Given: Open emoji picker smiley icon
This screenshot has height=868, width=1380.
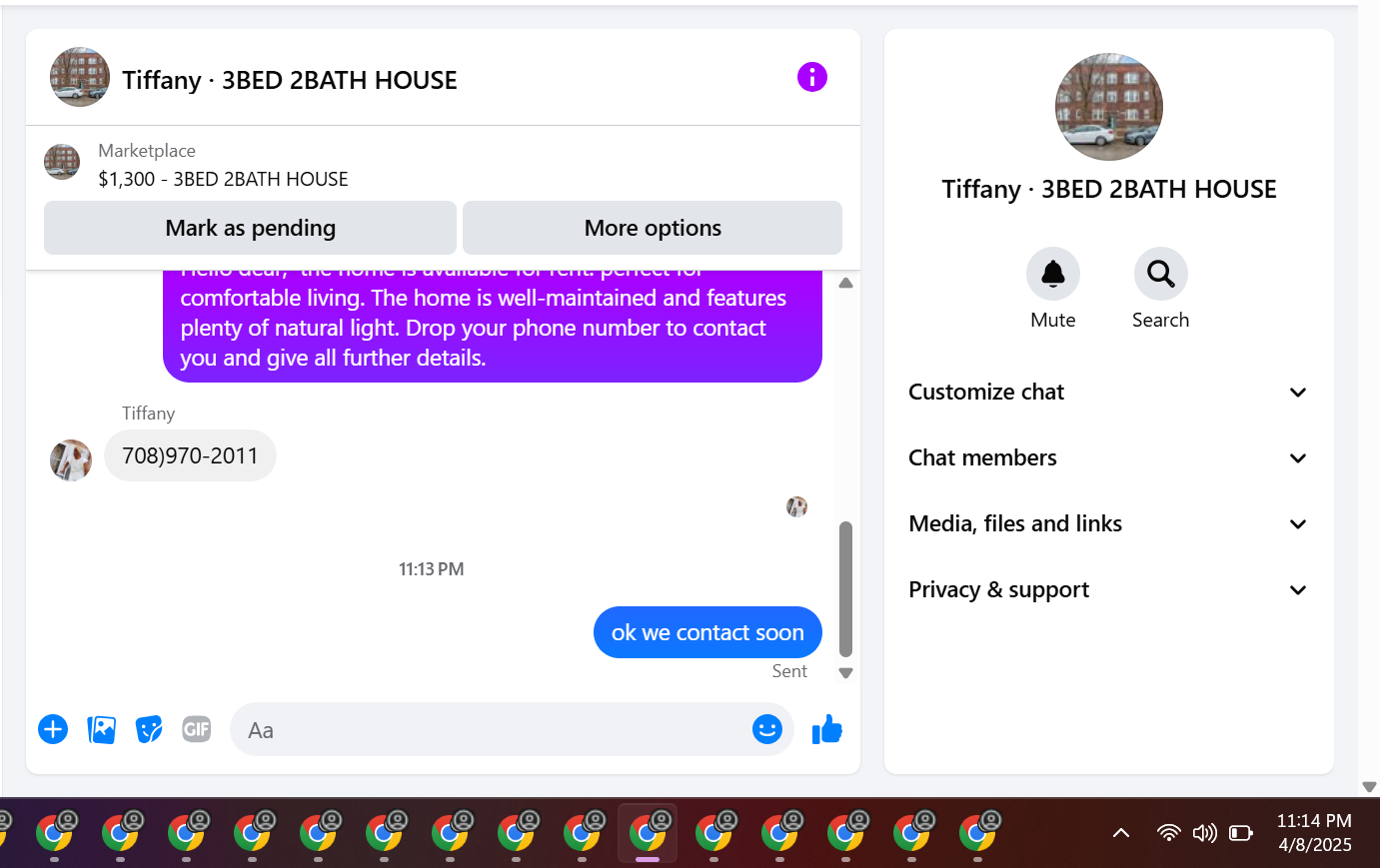Looking at the screenshot, I should tap(766, 730).
